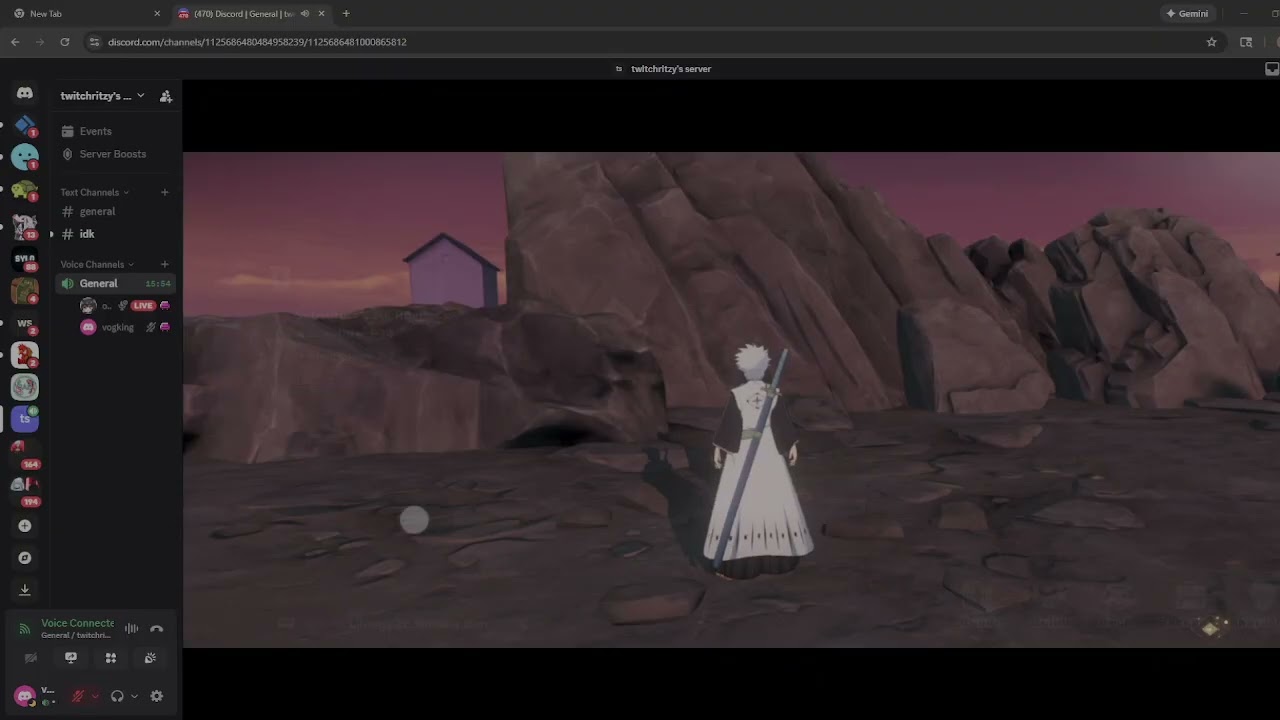The width and height of the screenshot is (1280, 720).
Task: Click voice connection signal icon
Action: tap(25, 629)
